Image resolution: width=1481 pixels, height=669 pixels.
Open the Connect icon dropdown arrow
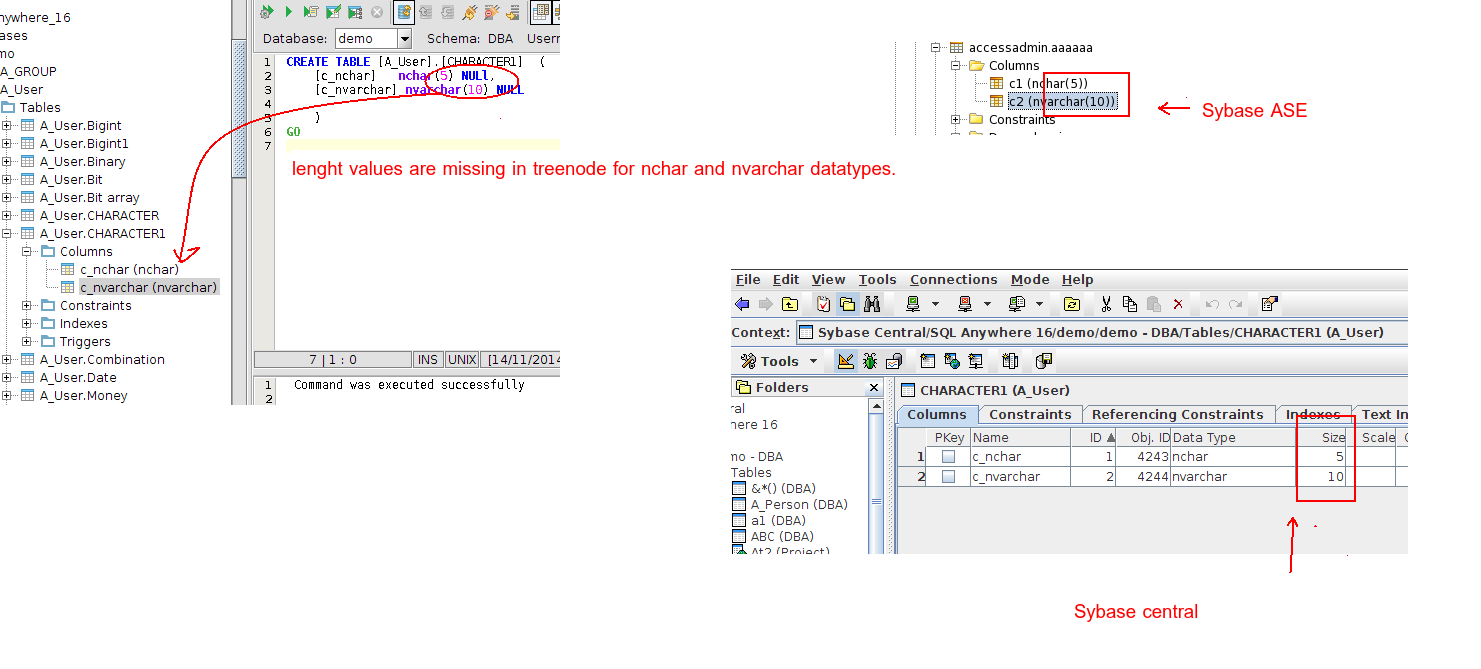tap(935, 304)
